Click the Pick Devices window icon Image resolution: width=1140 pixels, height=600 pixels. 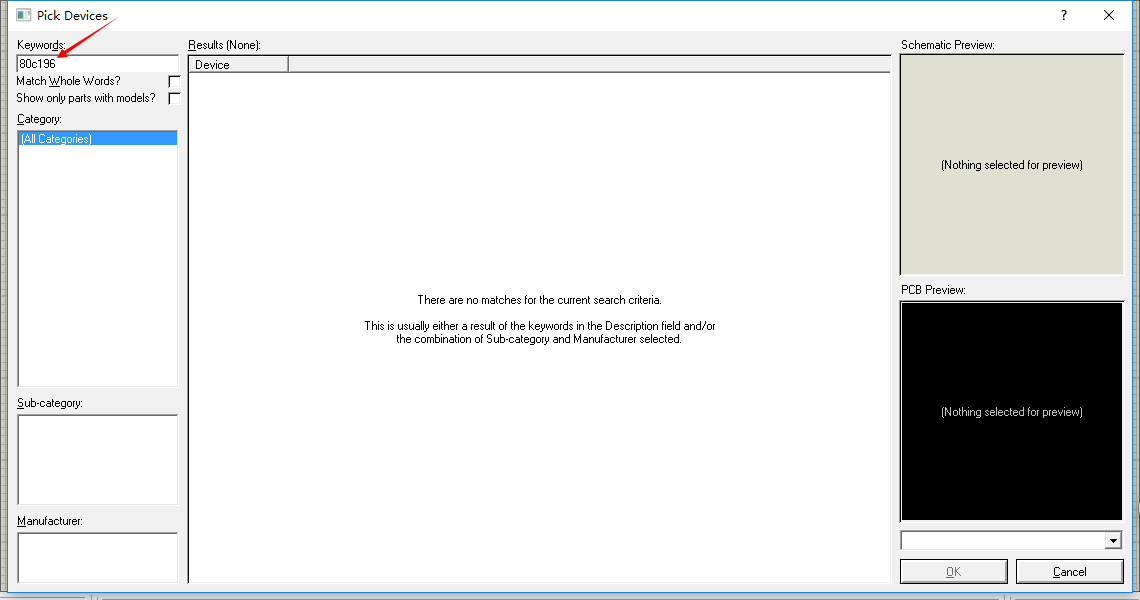(x=24, y=15)
